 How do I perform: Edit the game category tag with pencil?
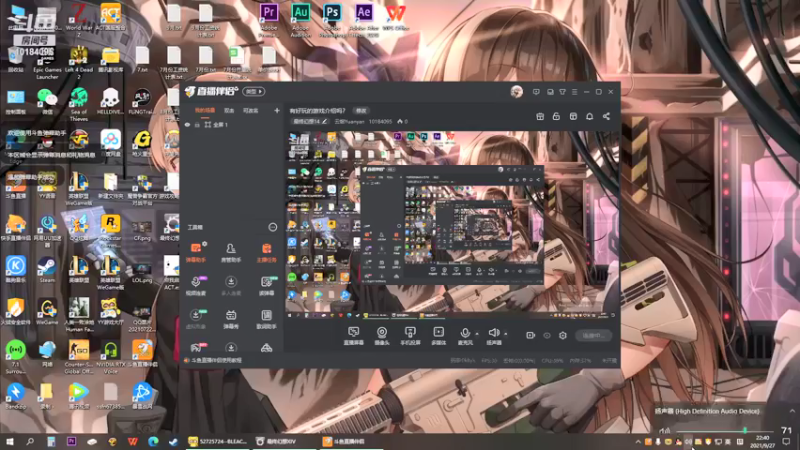coord(324,121)
